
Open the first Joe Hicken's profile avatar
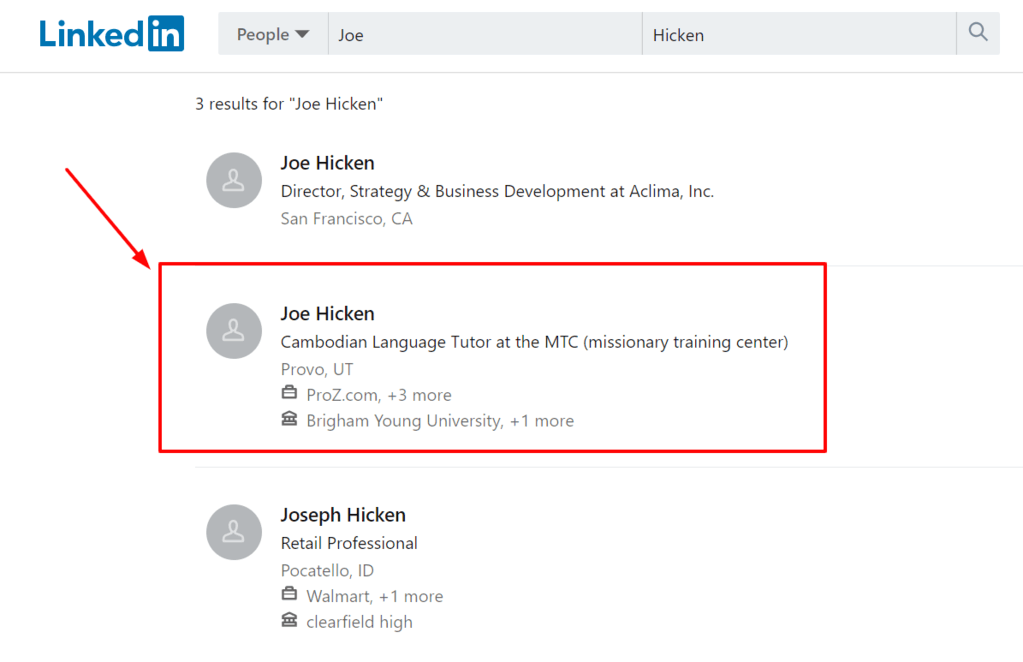pos(233,180)
